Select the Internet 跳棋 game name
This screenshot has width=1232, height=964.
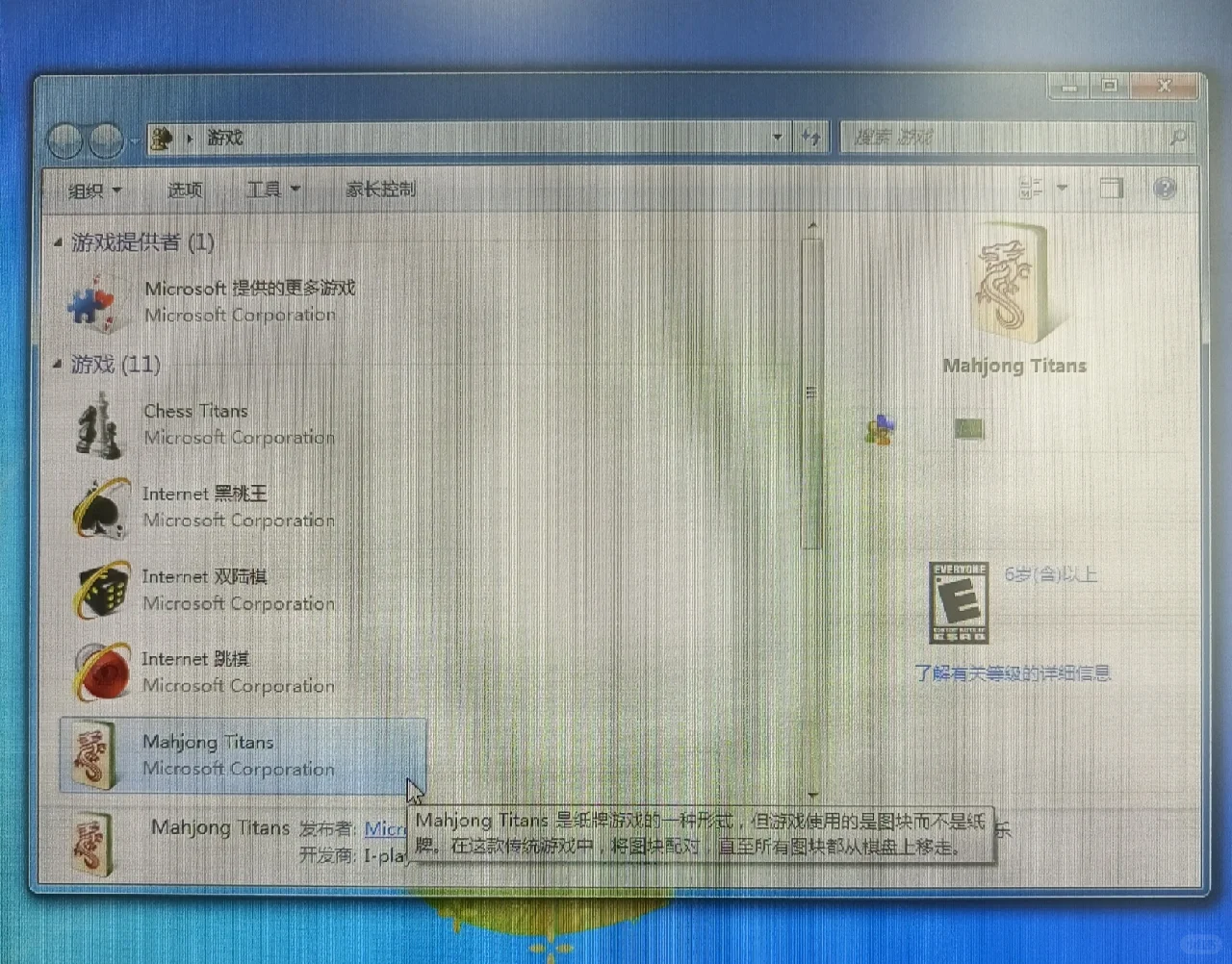[x=195, y=659]
